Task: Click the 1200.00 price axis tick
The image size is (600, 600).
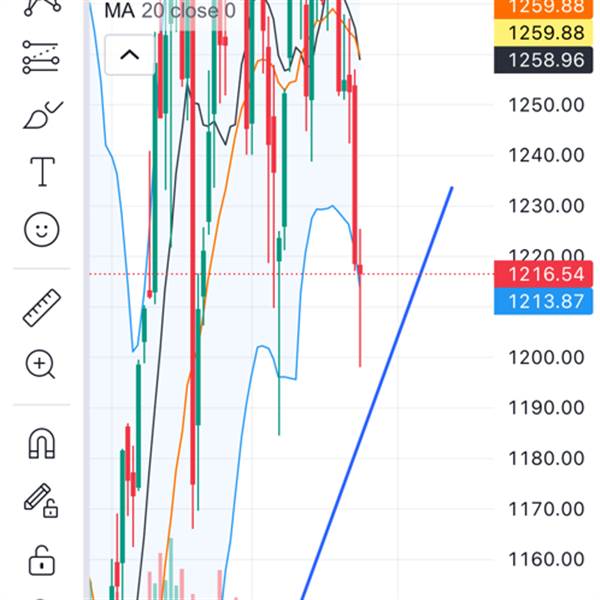Action: (x=546, y=357)
